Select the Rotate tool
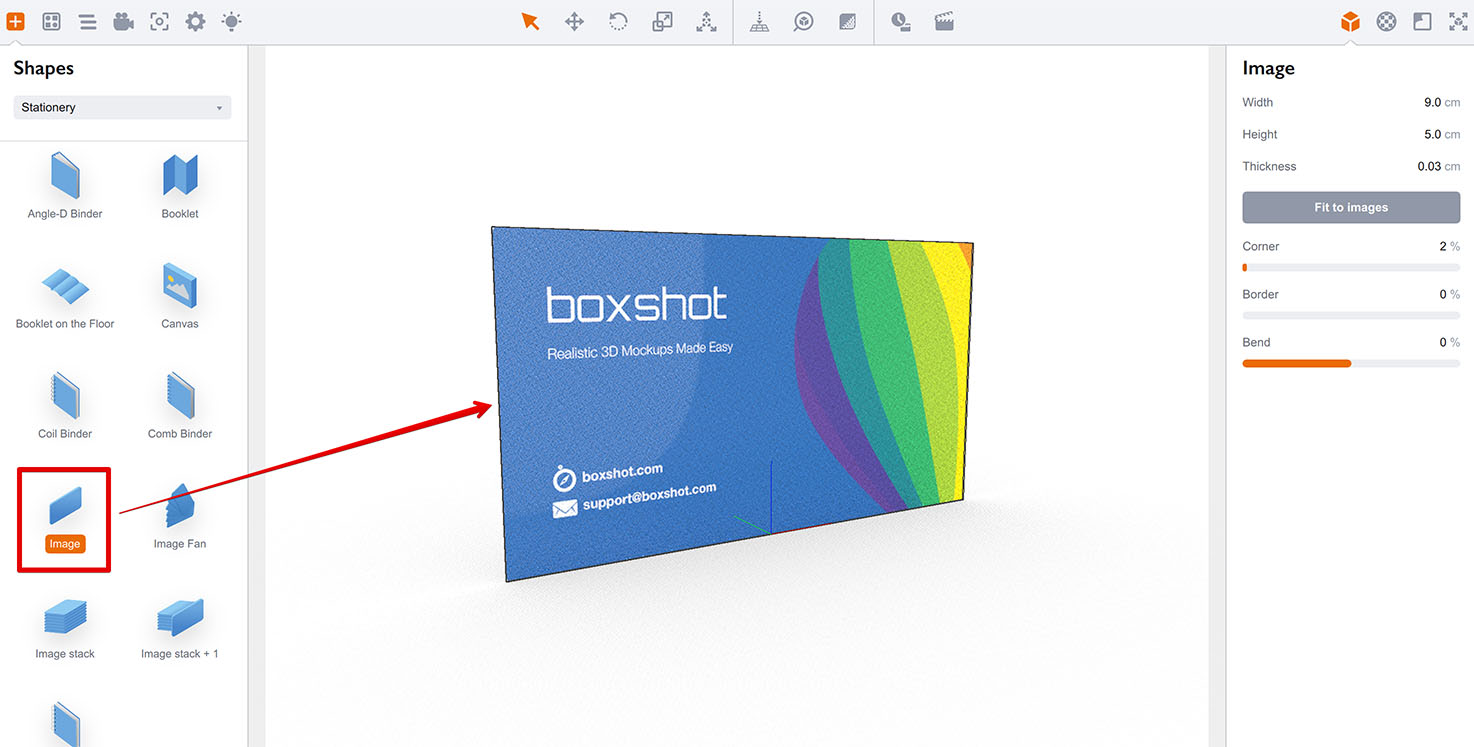This screenshot has width=1474, height=747. point(618,20)
